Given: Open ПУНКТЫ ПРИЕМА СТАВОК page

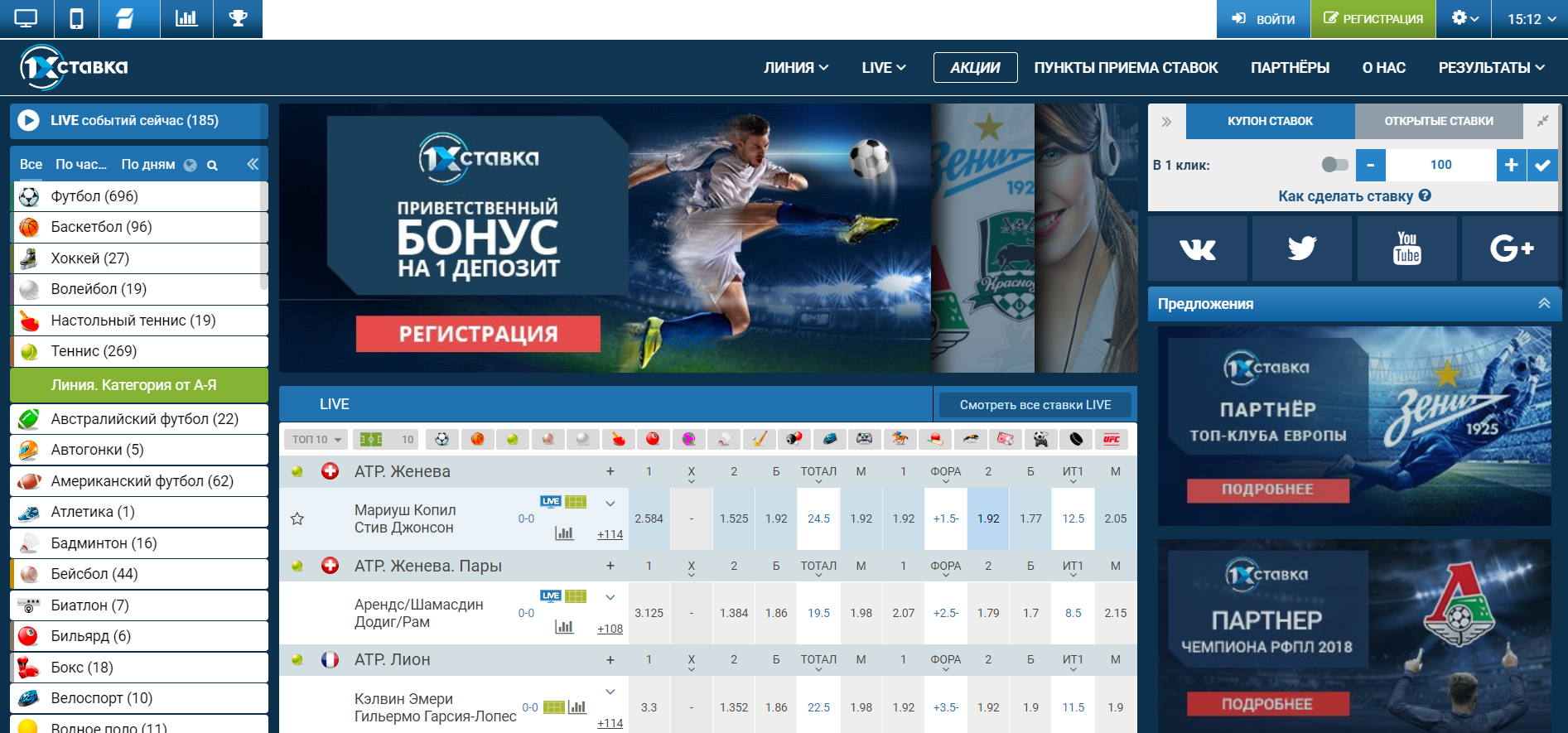Looking at the screenshot, I should coord(1126,68).
